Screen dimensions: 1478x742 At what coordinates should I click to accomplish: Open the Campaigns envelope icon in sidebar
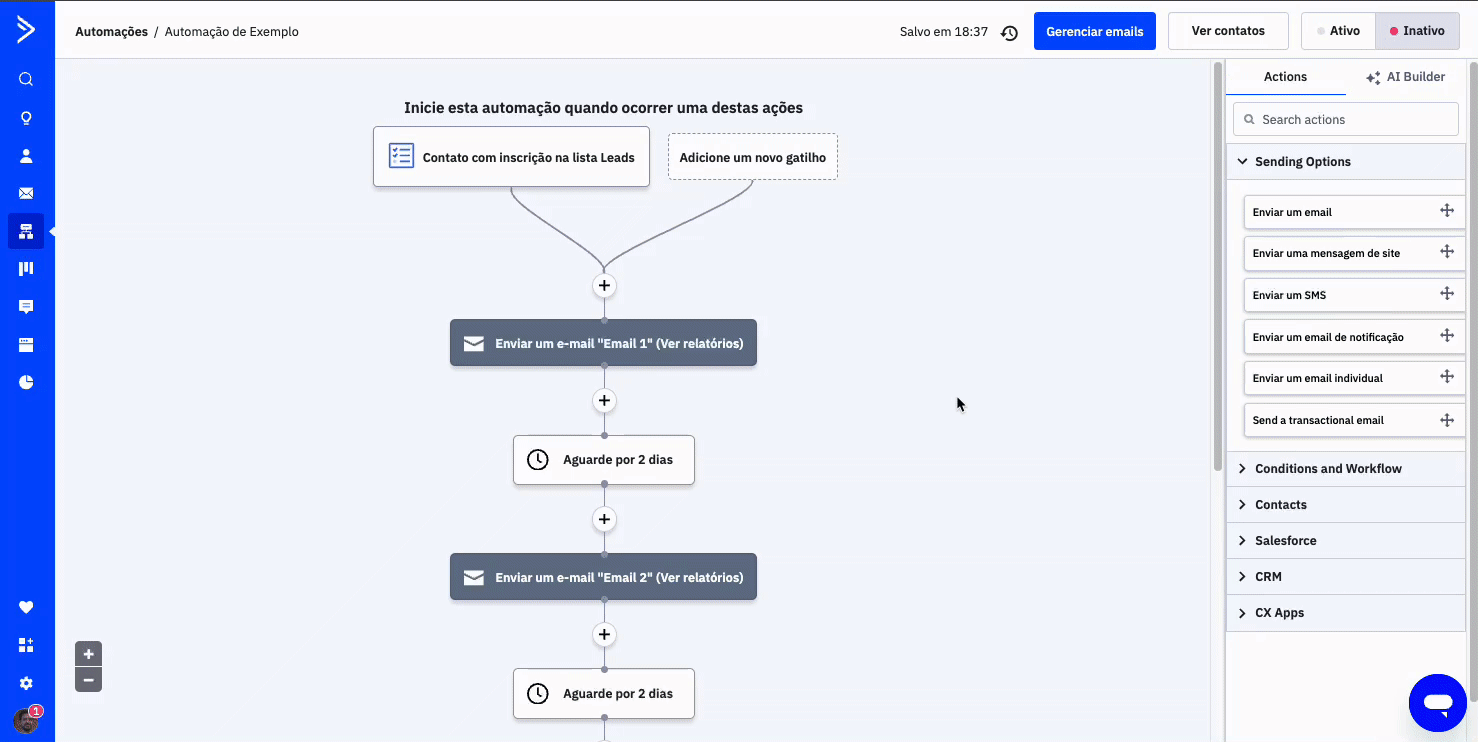(26, 193)
